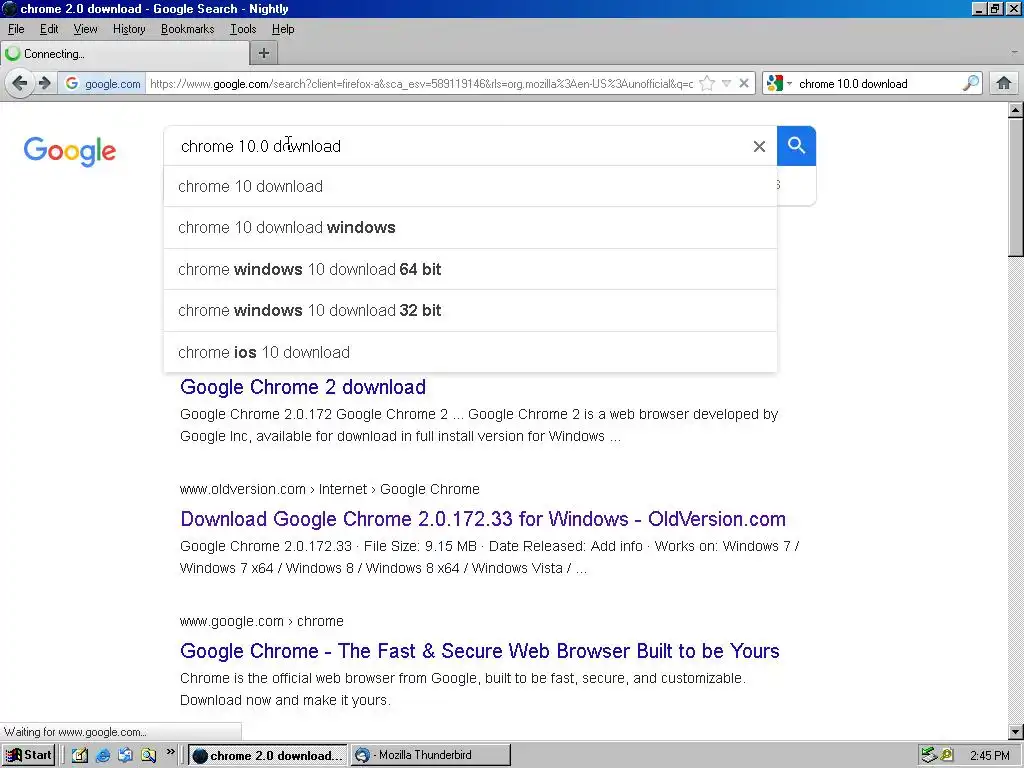The height and width of the screenshot is (768, 1024).
Task: Go forward with the forward arrow
Action: [x=44, y=84]
